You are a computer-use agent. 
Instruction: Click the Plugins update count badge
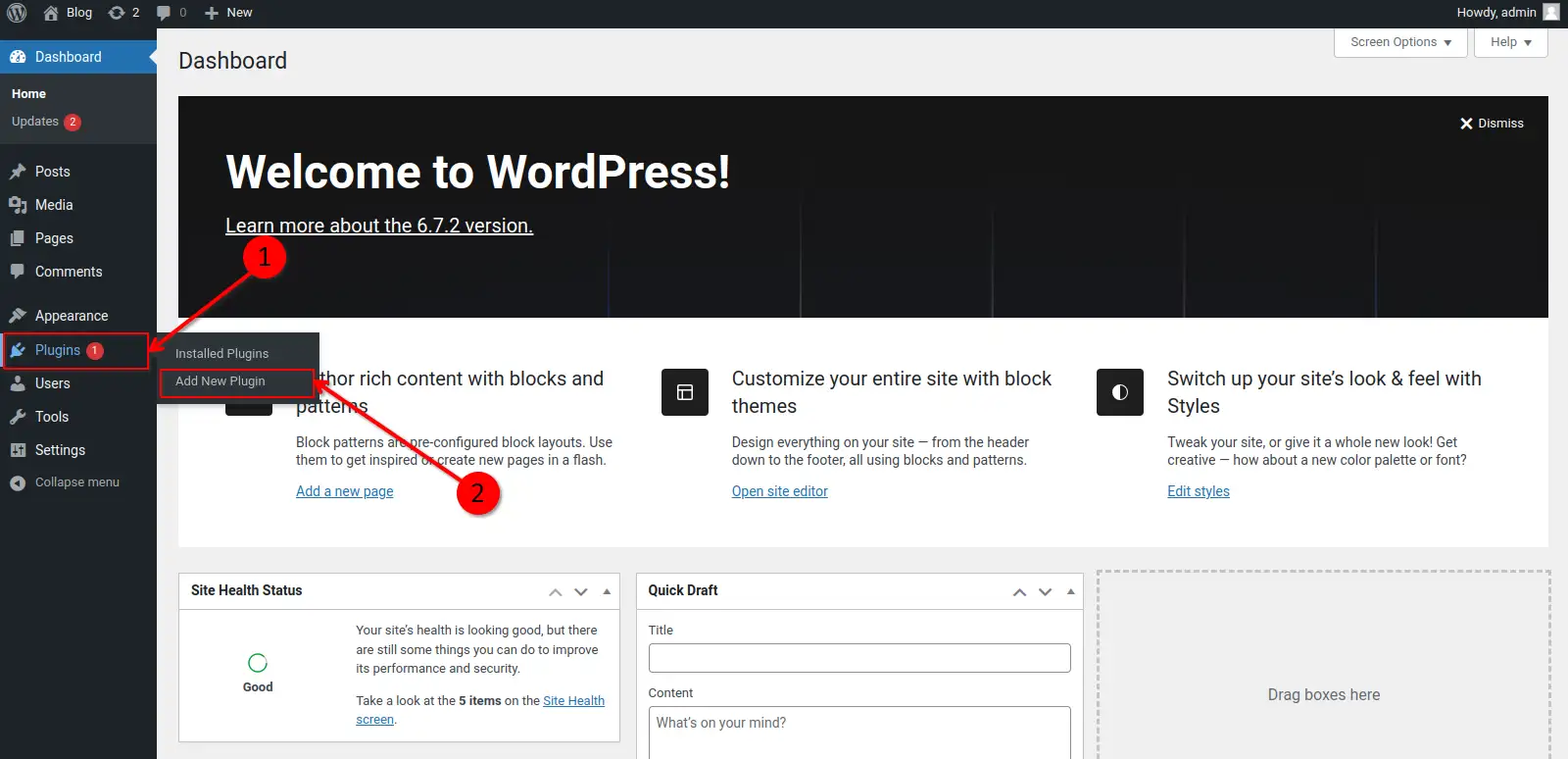click(x=95, y=350)
